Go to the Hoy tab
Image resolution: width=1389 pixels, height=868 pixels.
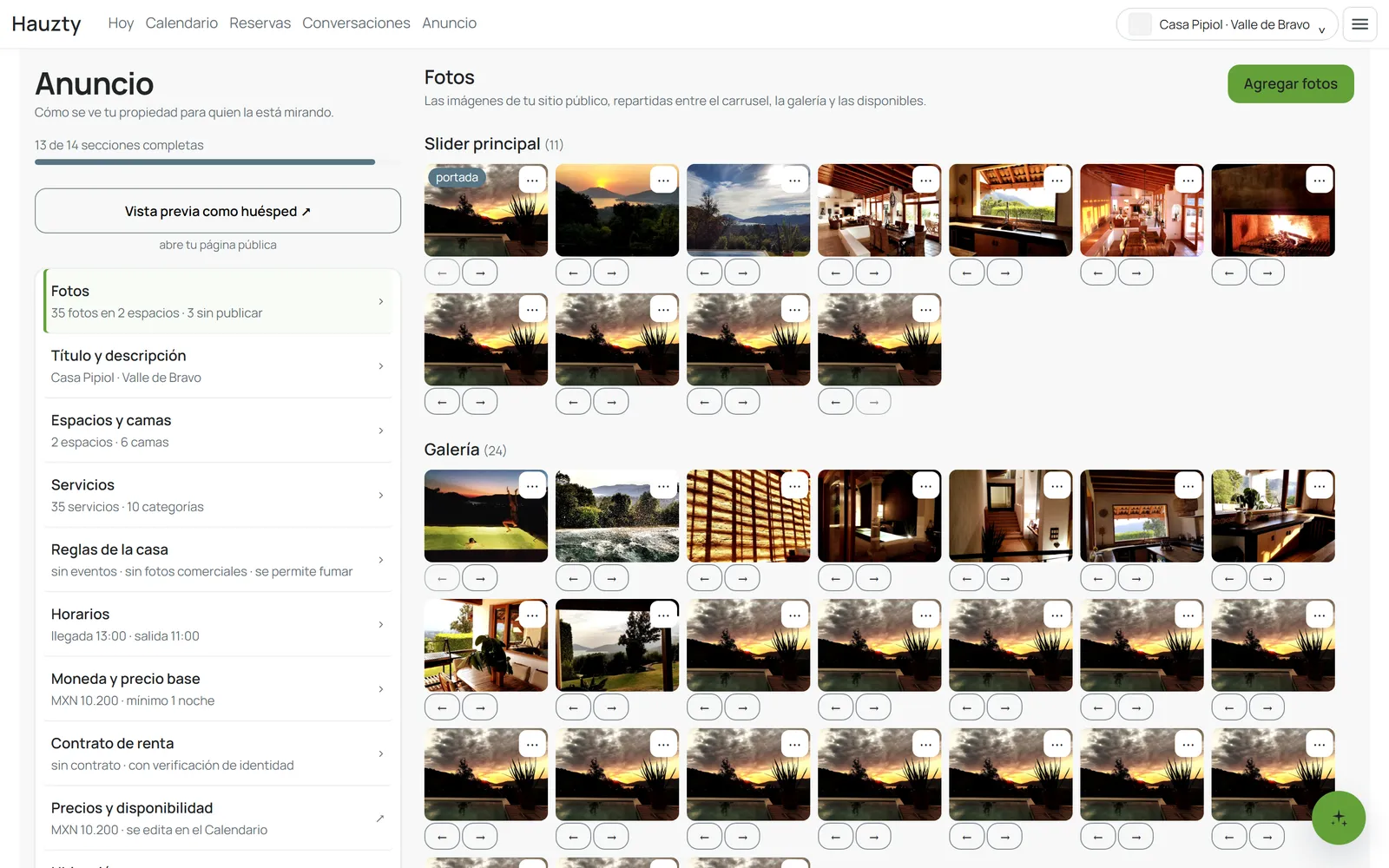point(121,23)
